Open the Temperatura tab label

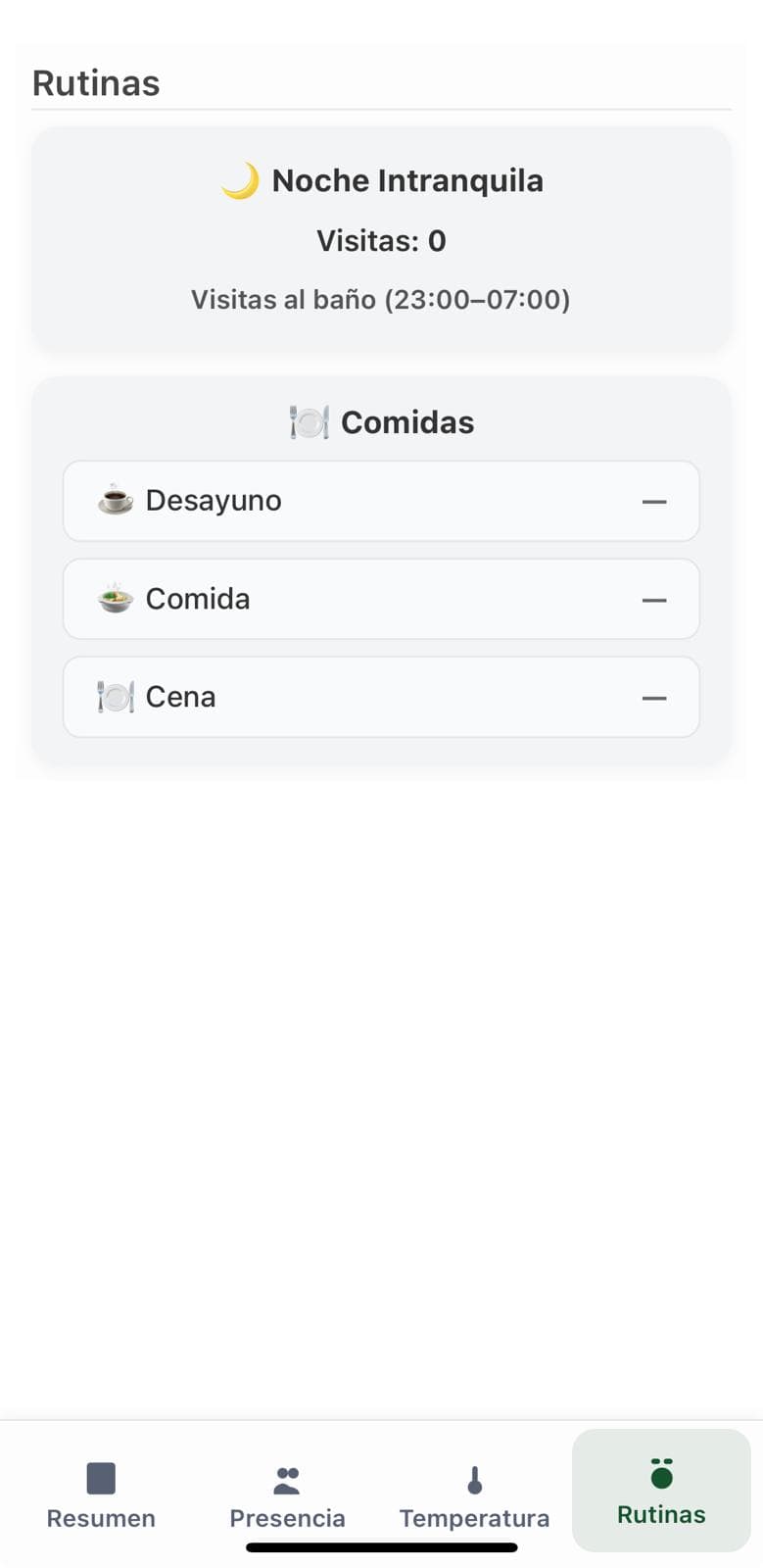pyautogui.click(x=475, y=1518)
